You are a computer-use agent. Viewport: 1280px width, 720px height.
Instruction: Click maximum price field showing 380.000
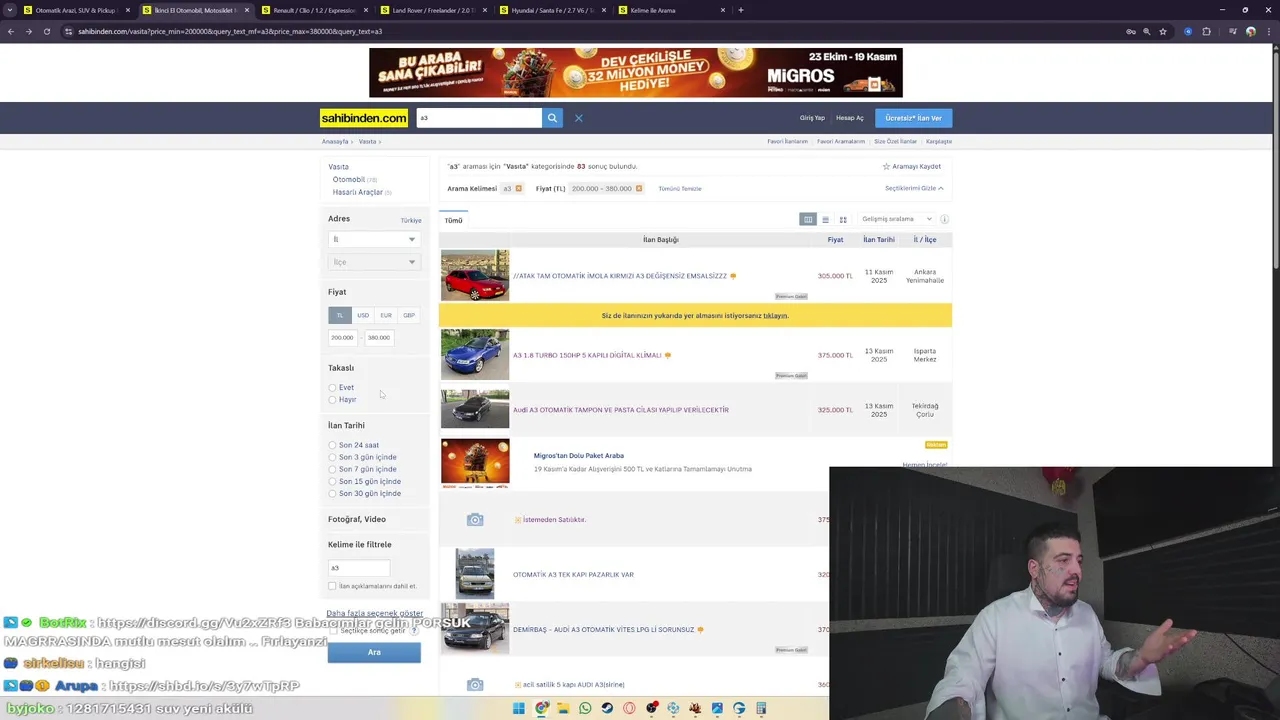click(379, 338)
